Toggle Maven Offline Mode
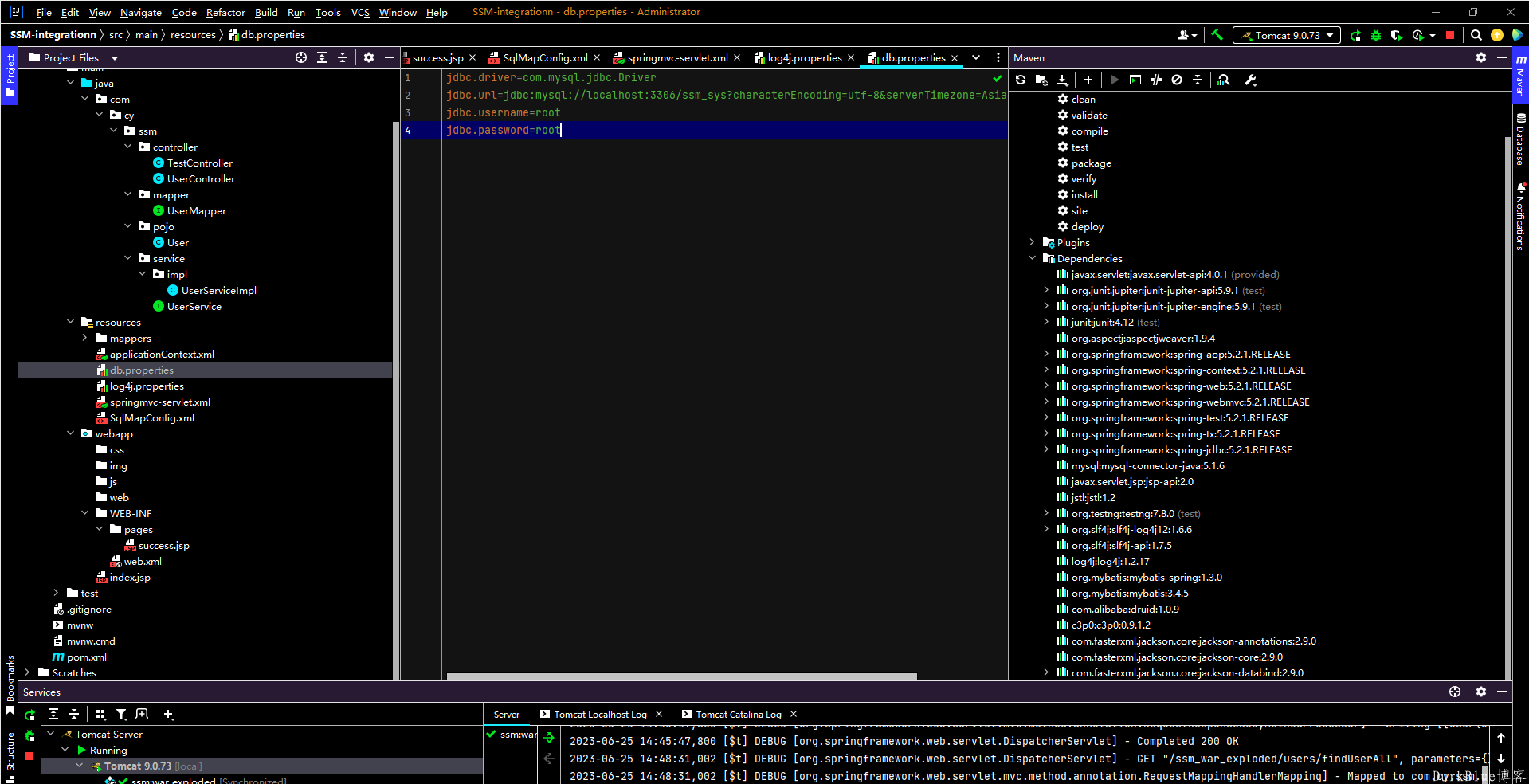Viewport: 1529px width, 784px height. coord(1156,80)
